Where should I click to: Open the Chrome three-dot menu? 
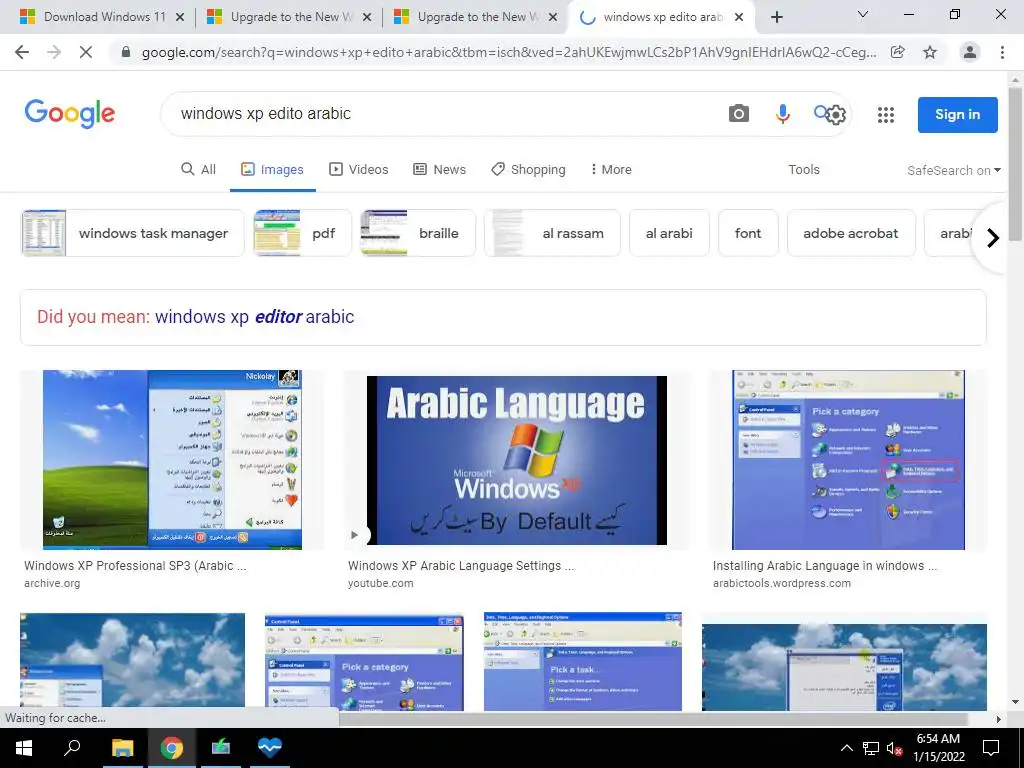(x=1002, y=52)
